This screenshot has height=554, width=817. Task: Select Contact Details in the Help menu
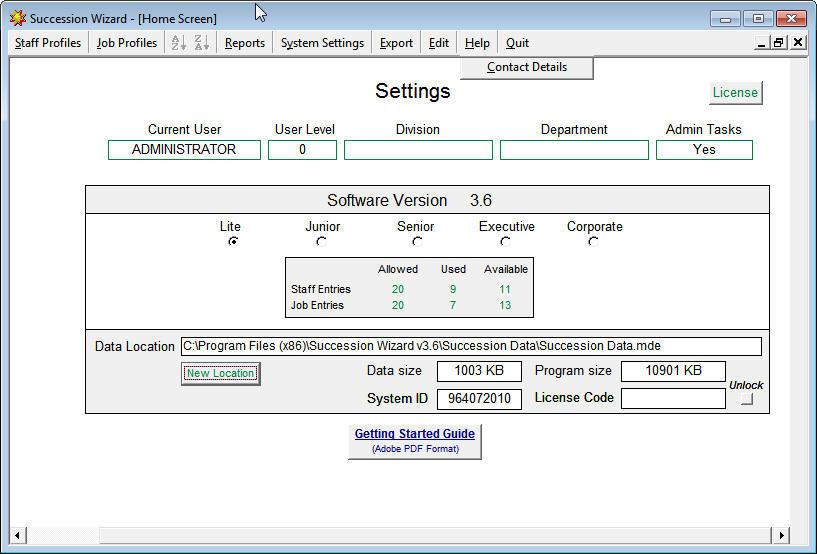click(527, 67)
